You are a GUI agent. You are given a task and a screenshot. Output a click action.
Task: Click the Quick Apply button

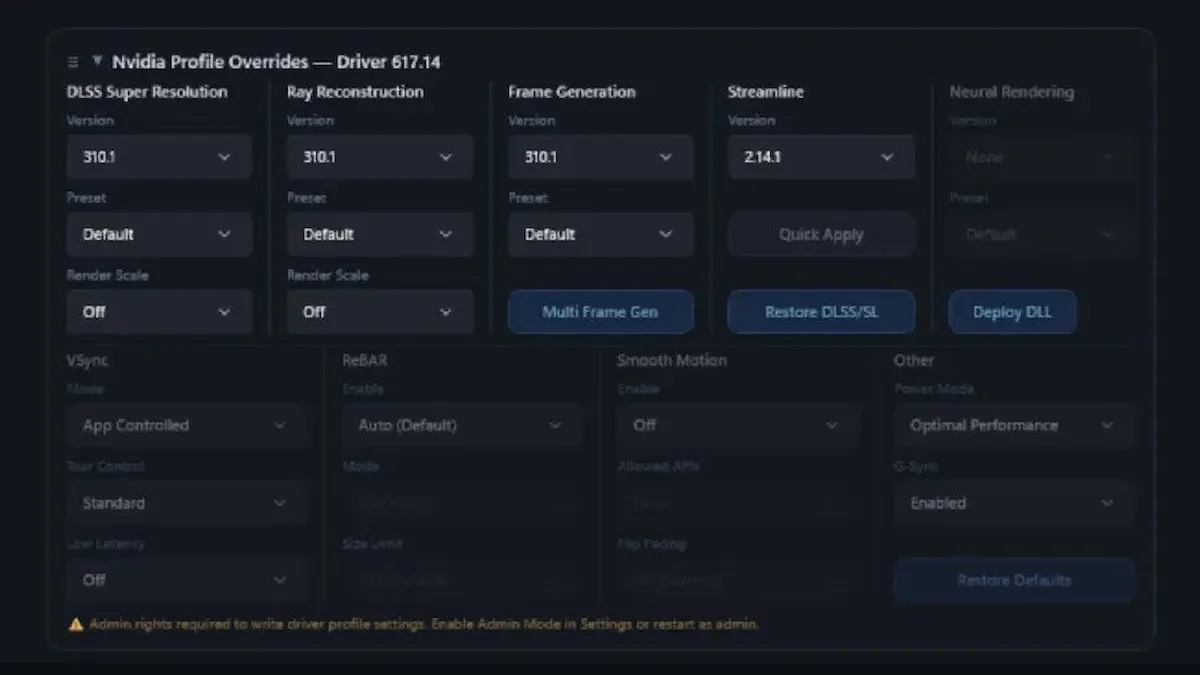tap(821, 234)
